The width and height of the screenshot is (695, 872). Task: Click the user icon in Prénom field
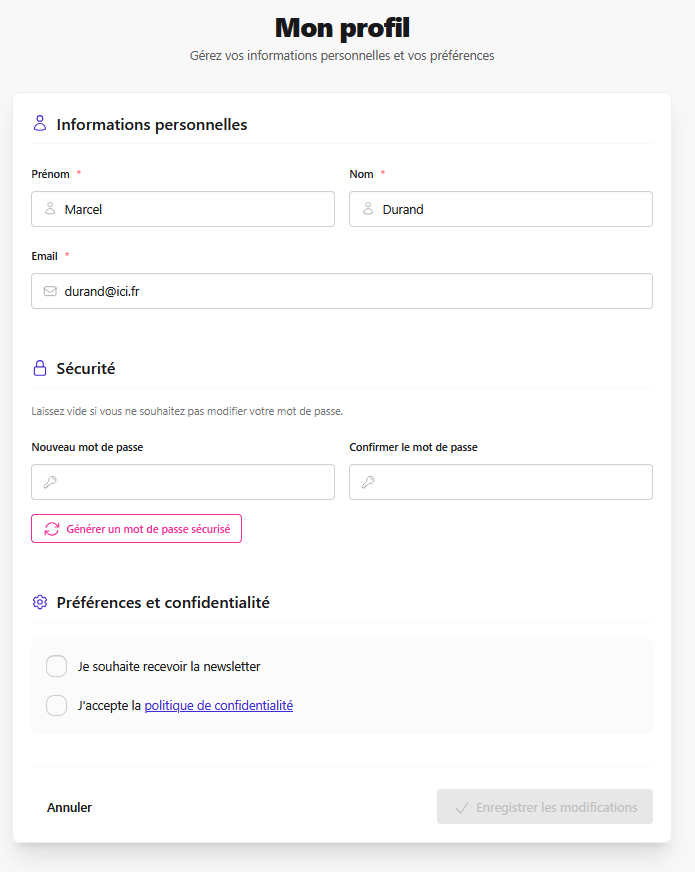50,209
